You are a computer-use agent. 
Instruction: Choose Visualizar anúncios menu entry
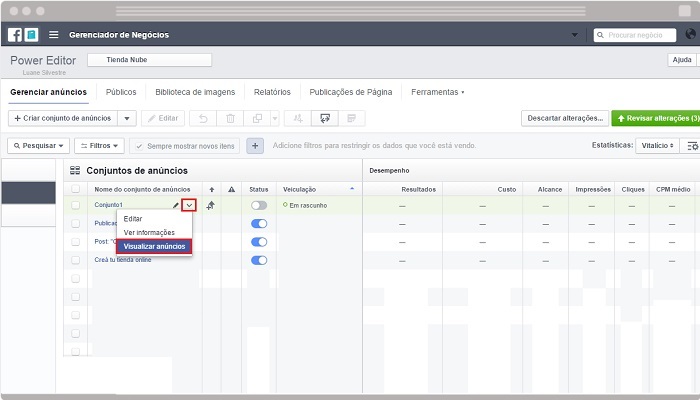click(154, 246)
